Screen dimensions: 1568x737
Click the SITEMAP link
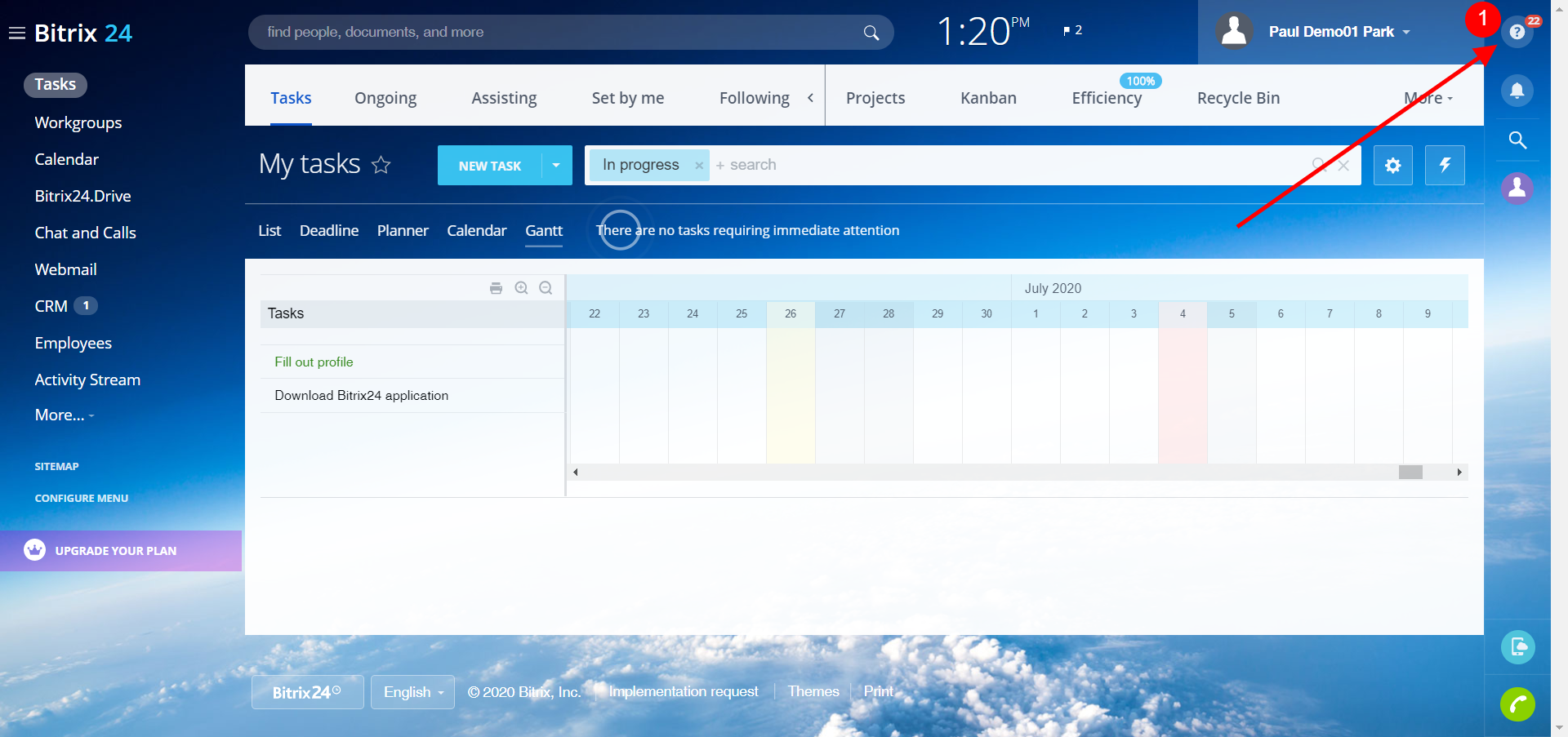tap(56, 467)
